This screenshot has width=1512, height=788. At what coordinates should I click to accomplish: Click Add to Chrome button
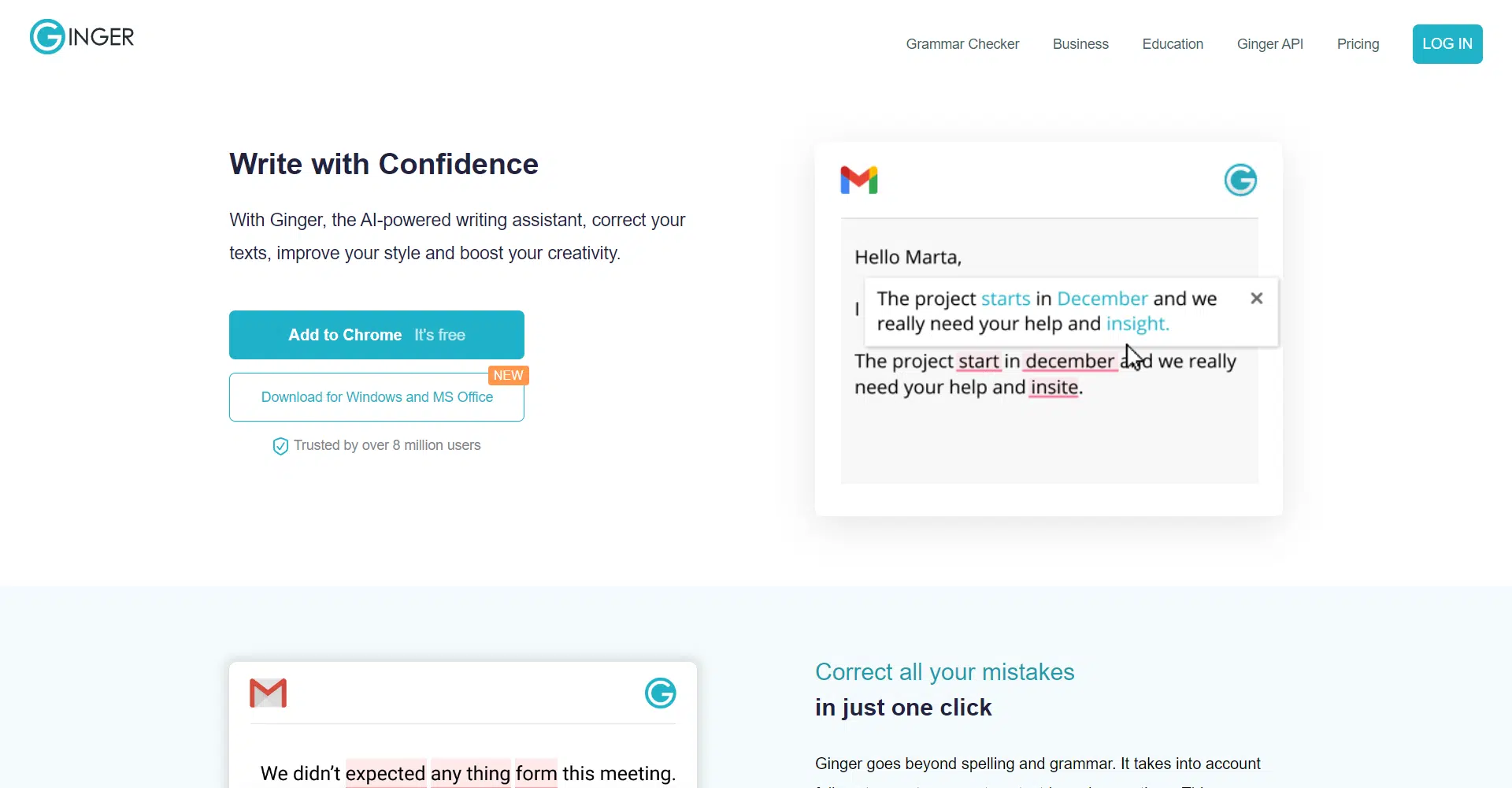(x=376, y=335)
